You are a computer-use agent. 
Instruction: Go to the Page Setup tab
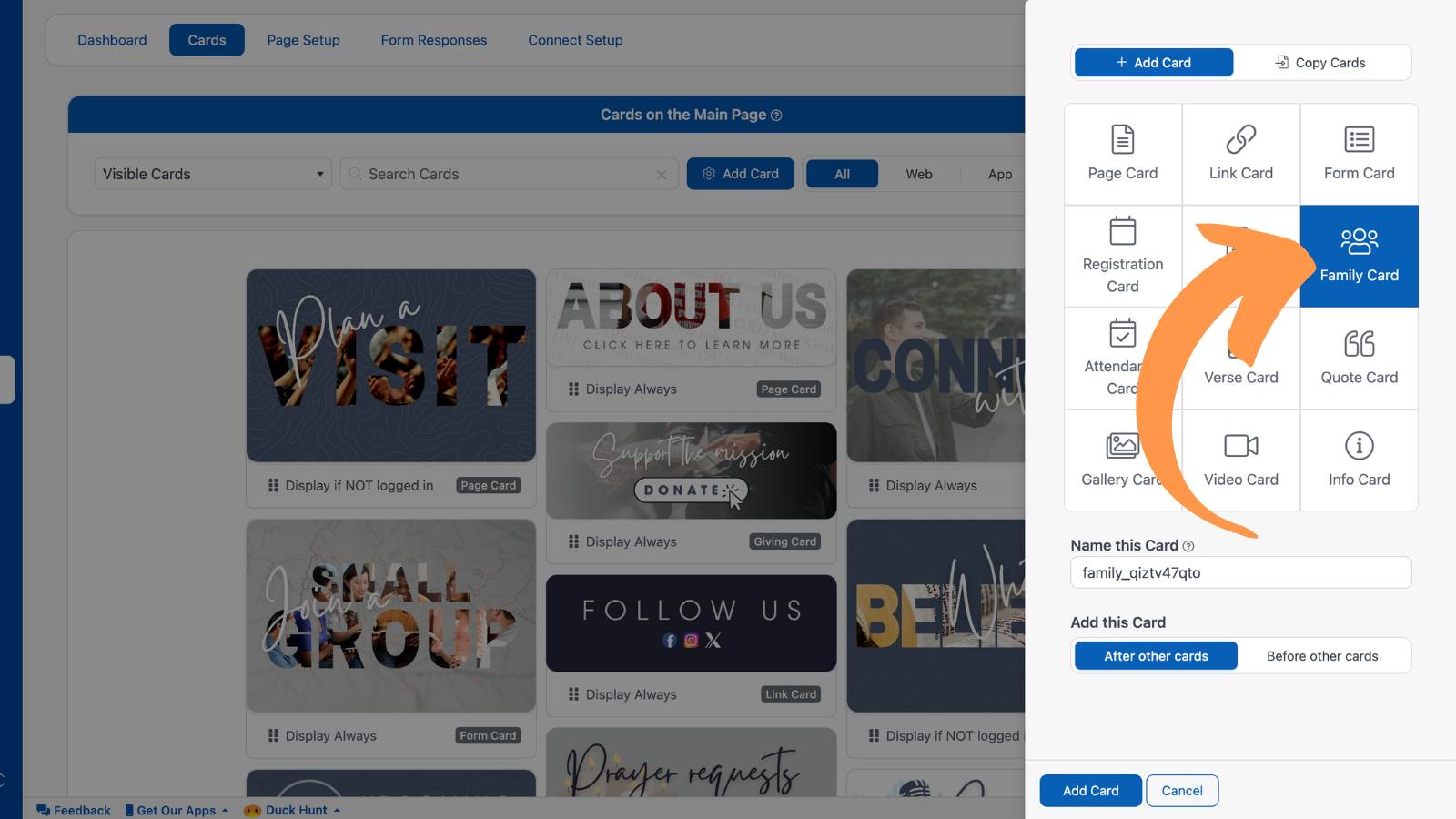tap(303, 40)
